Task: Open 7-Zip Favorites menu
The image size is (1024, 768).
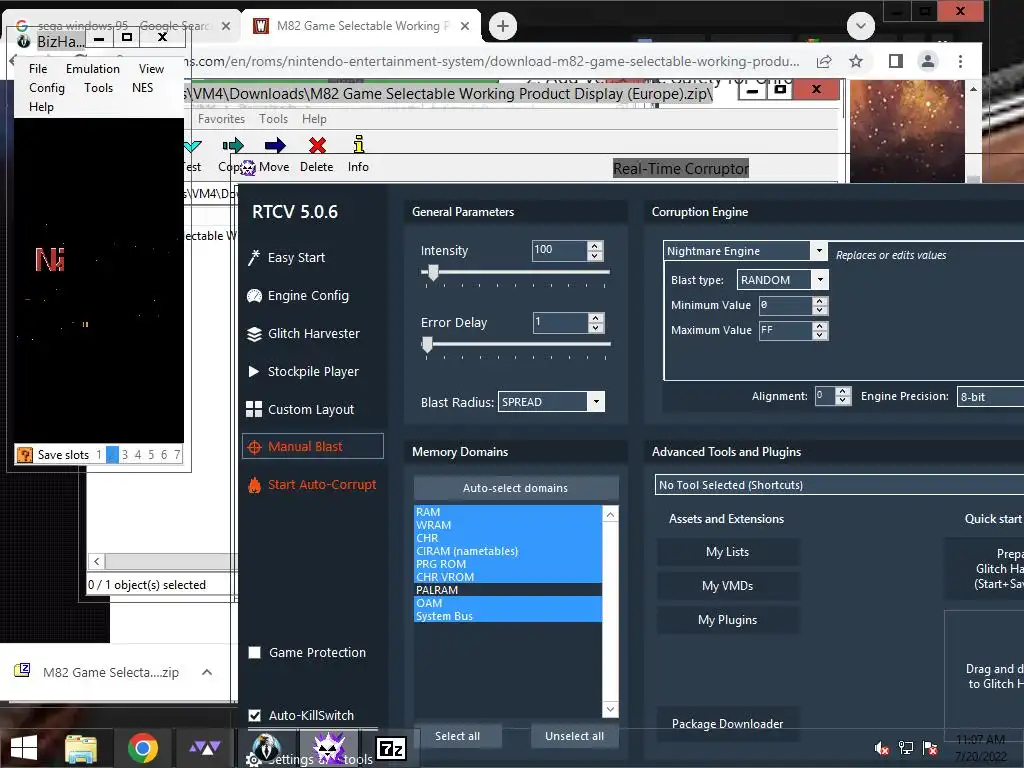Action: click(221, 119)
